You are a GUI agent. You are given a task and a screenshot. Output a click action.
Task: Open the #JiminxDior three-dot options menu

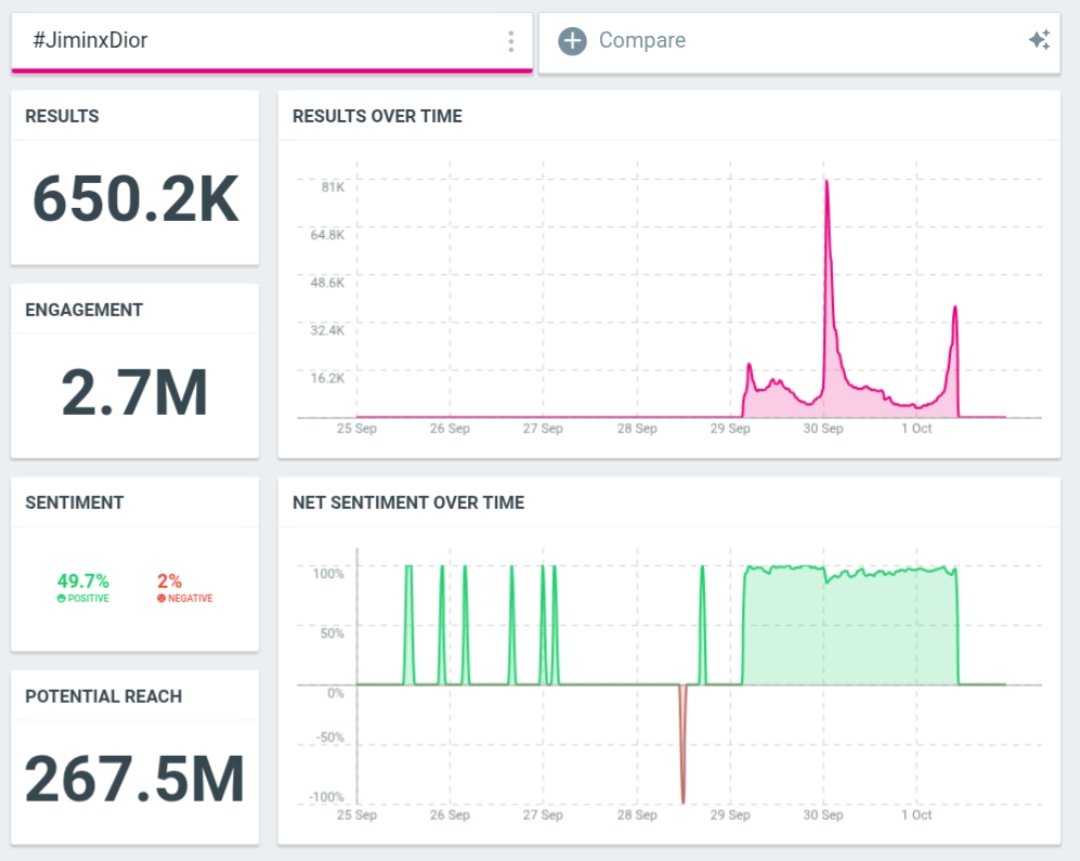tap(511, 41)
